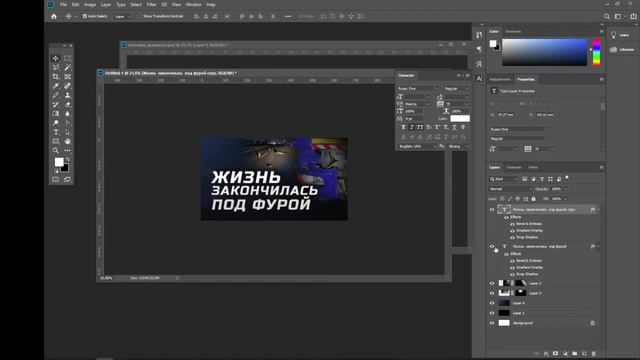
Task: Delete layer using trash icon in Layers panel
Action: [x=593, y=353]
